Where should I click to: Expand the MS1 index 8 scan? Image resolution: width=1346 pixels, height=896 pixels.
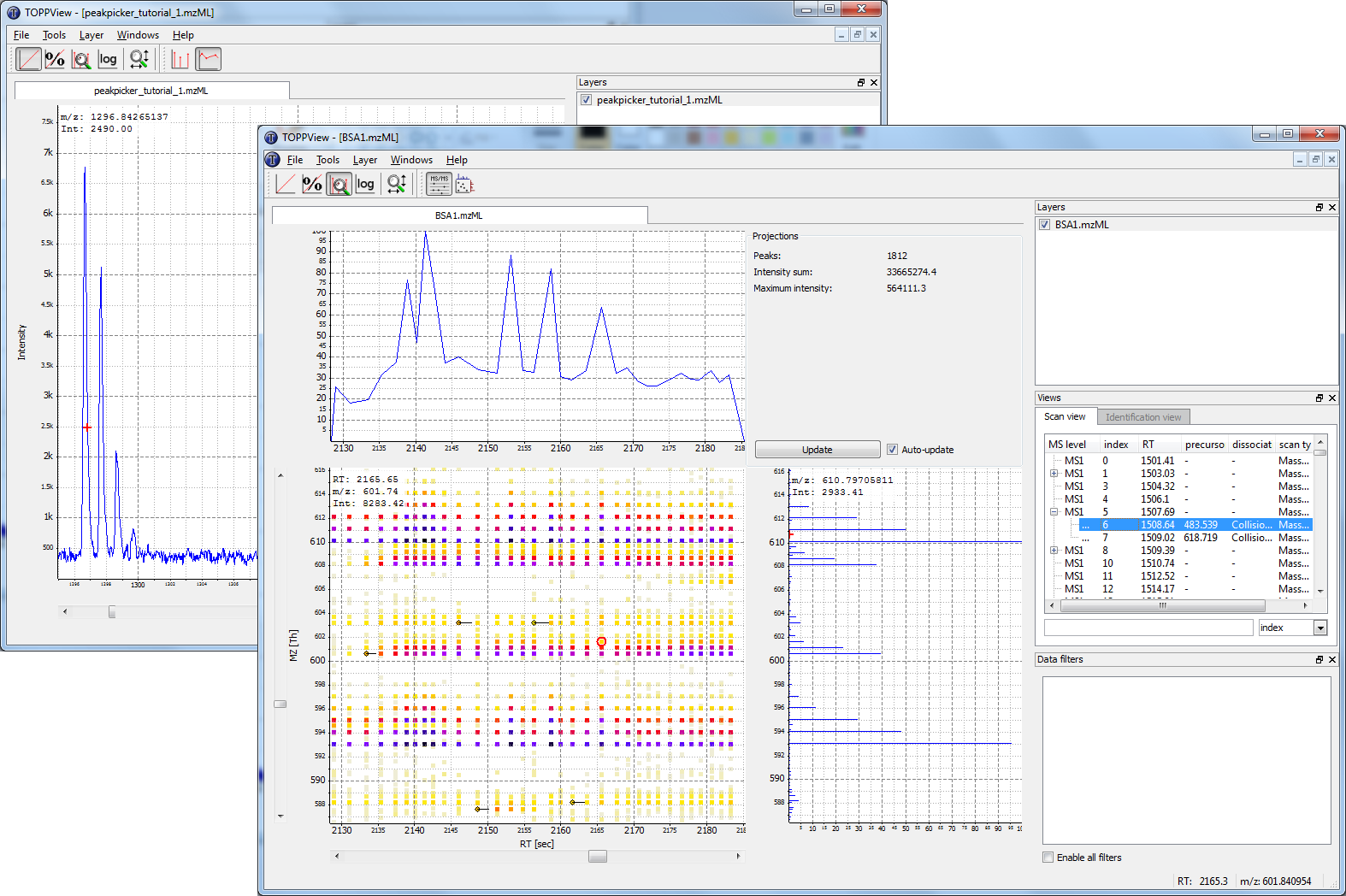[x=1054, y=551]
